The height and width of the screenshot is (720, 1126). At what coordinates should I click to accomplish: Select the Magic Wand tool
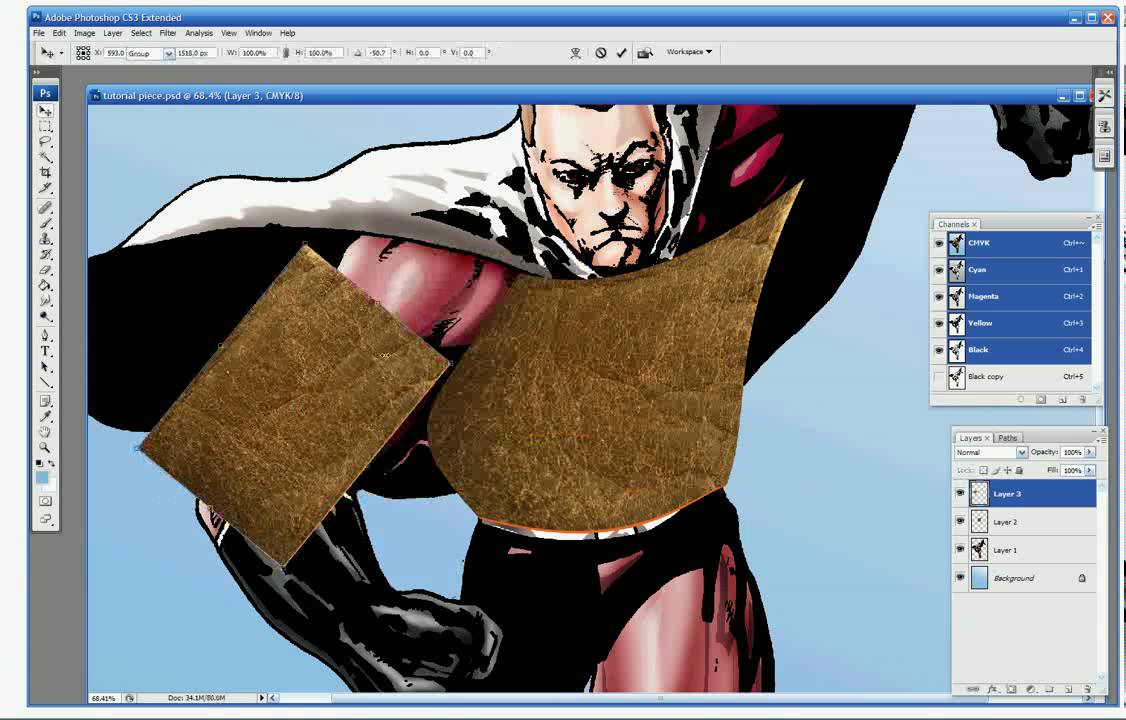[45, 156]
